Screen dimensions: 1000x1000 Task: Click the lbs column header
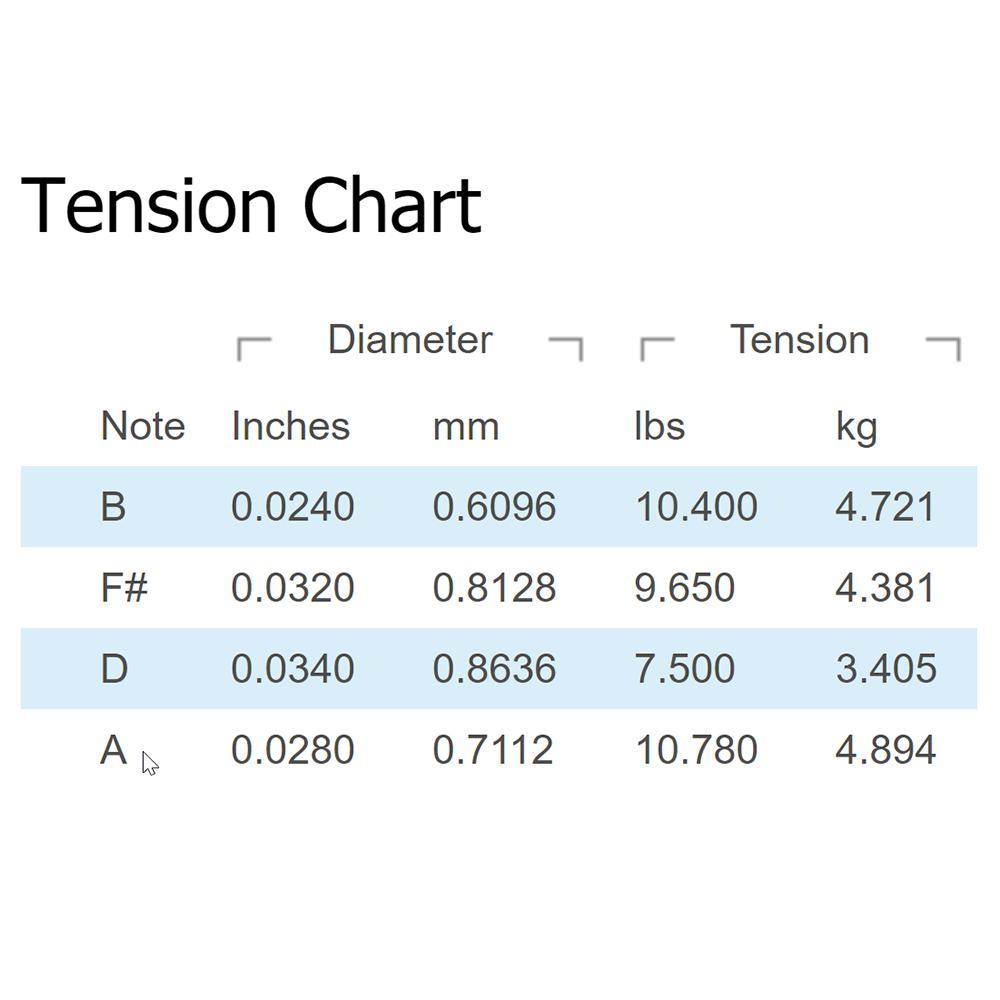659,426
